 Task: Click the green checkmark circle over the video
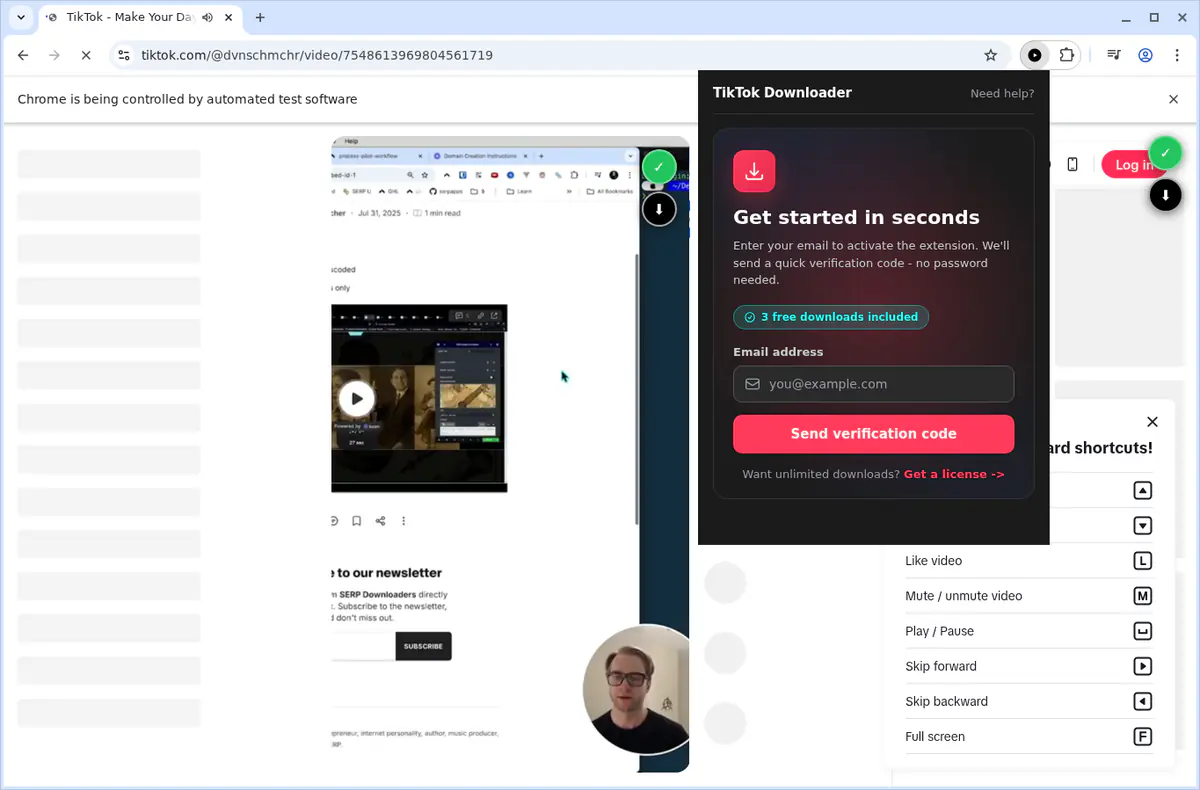659,167
